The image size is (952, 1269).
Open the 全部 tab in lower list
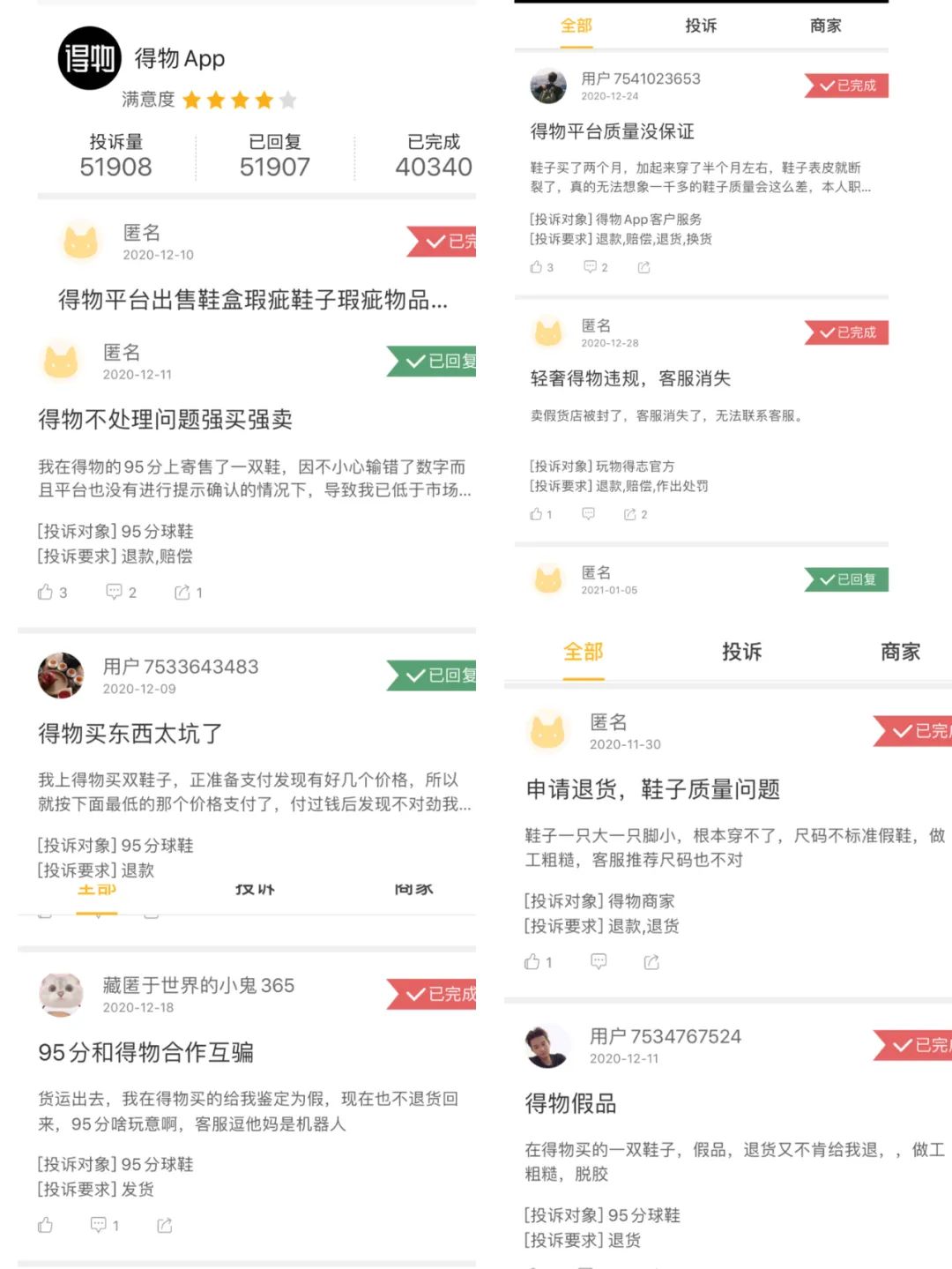click(584, 653)
